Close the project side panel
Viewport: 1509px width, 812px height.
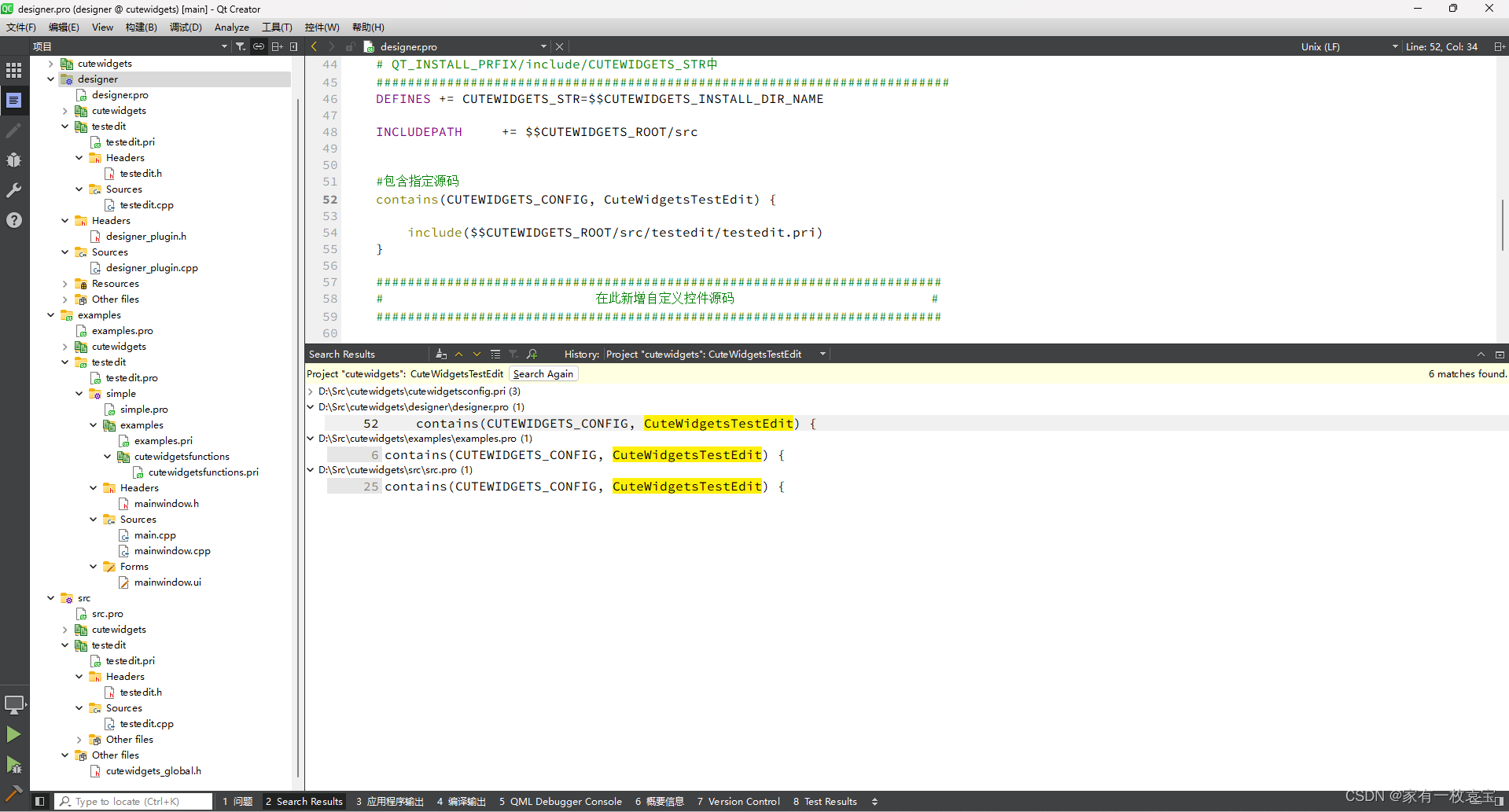(x=294, y=46)
